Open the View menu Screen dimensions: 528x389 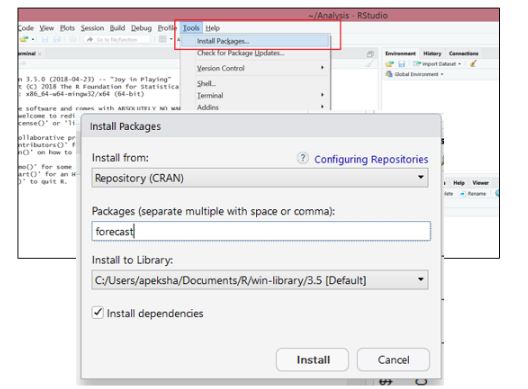click(46, 28)
